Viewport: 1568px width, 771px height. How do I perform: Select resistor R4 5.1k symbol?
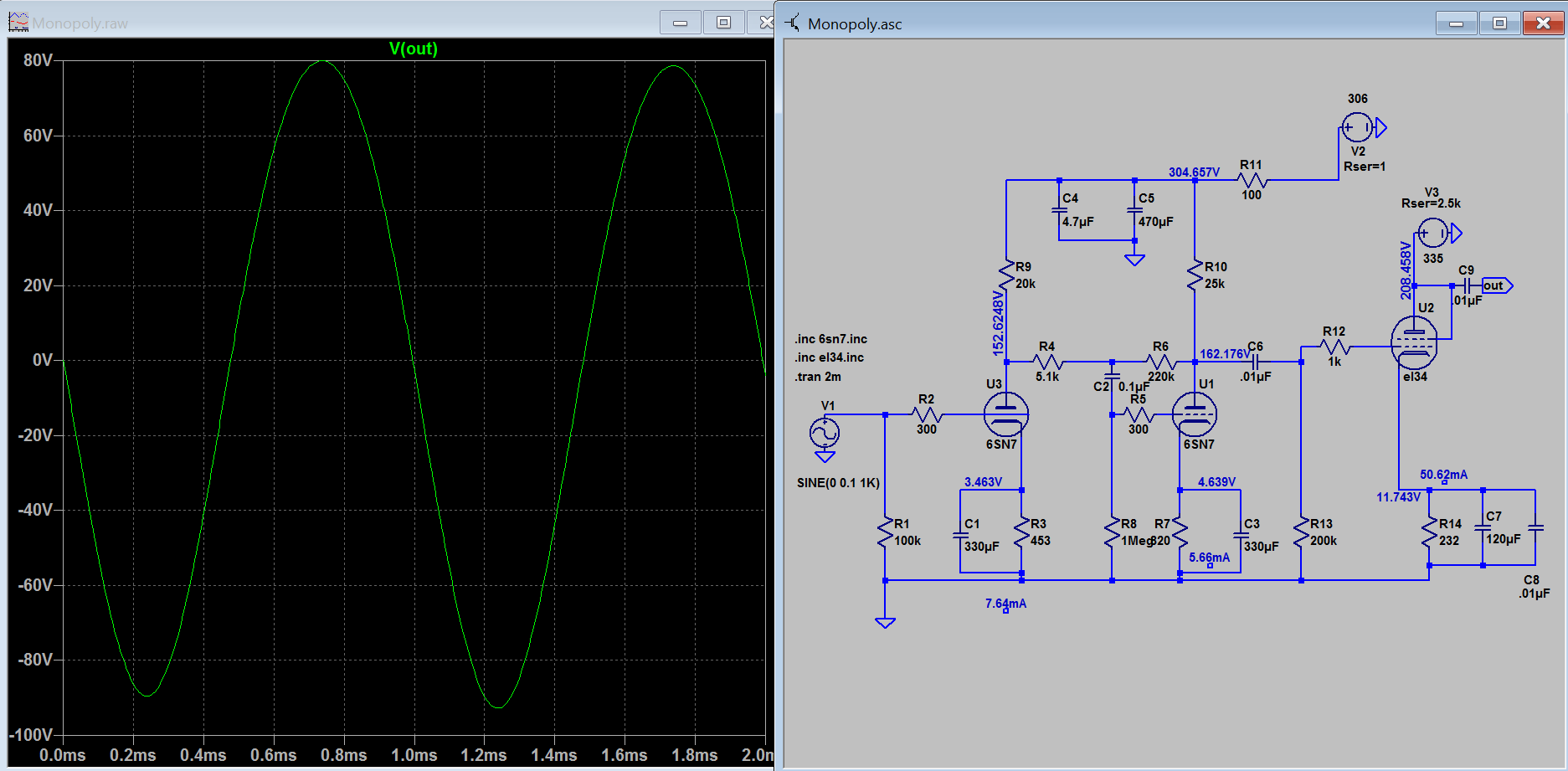coord(1047,362)
